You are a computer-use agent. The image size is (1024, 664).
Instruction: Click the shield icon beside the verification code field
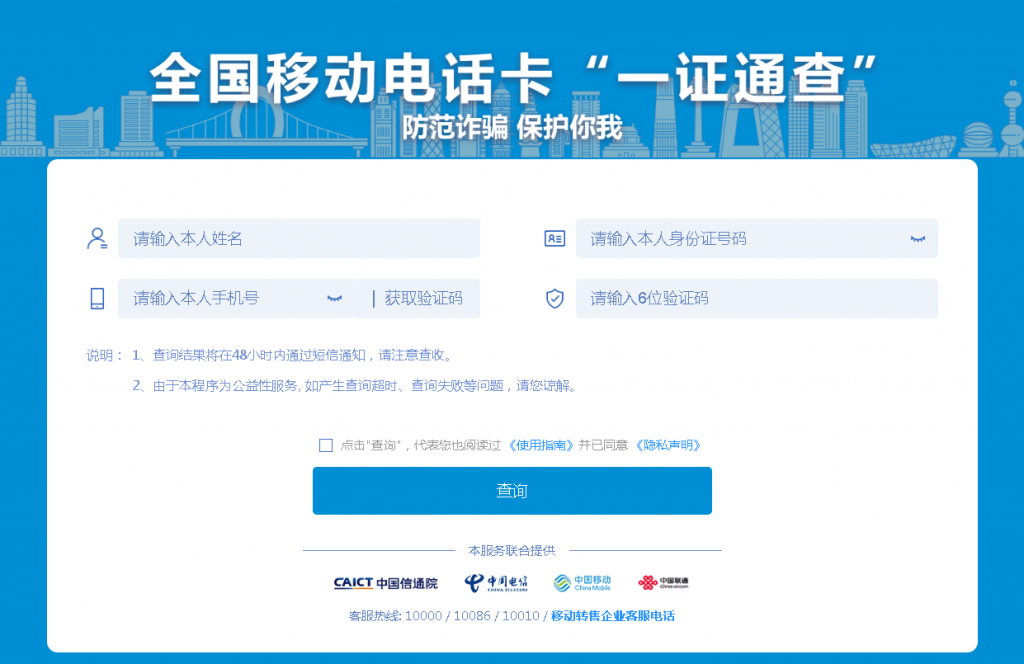554,297
